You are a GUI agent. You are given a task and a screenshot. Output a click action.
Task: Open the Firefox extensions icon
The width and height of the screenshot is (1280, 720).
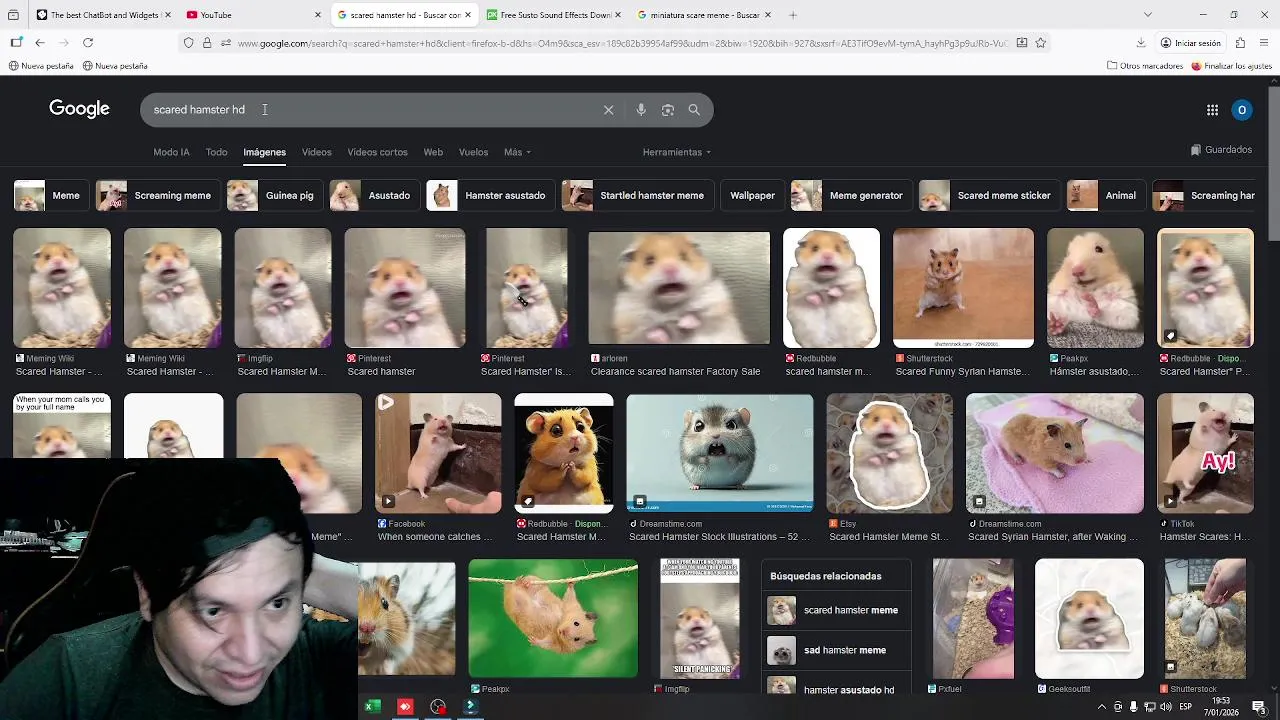click(x=1240, y=43)
